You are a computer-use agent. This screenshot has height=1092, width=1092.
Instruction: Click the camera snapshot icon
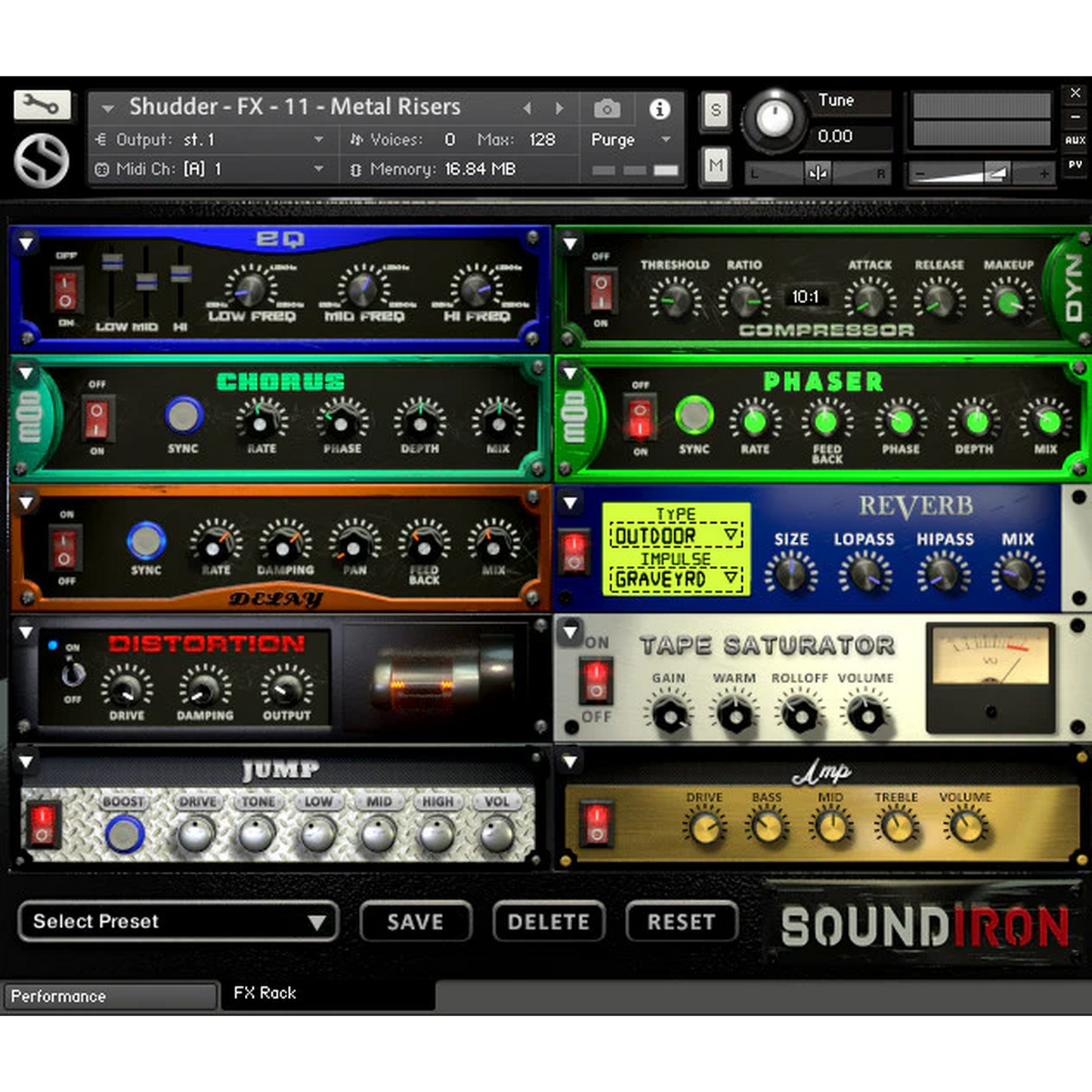click(x=606, y=109)
